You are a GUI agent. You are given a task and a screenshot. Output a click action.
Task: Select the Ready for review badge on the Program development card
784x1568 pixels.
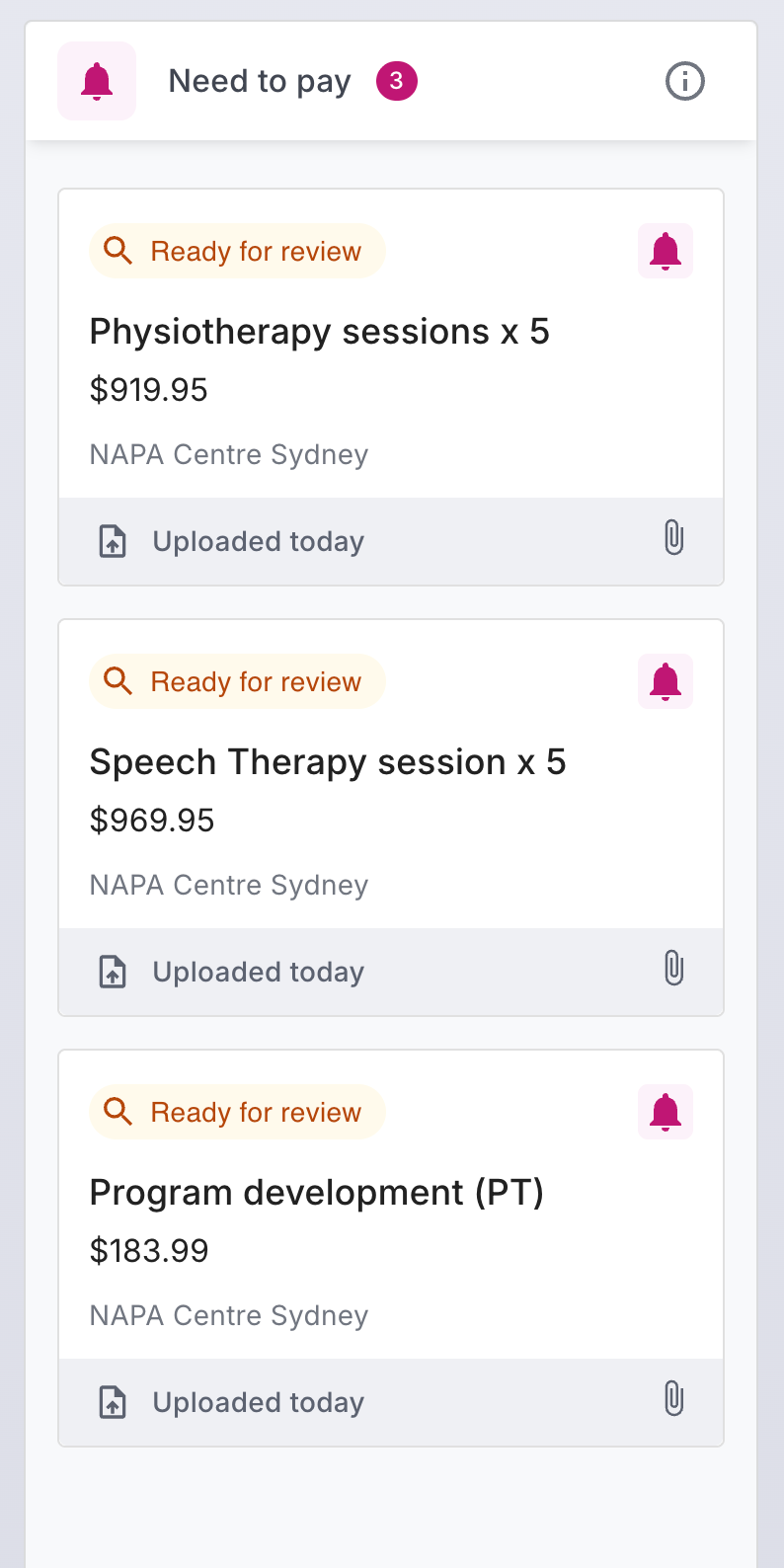[x=237, y=1112]
